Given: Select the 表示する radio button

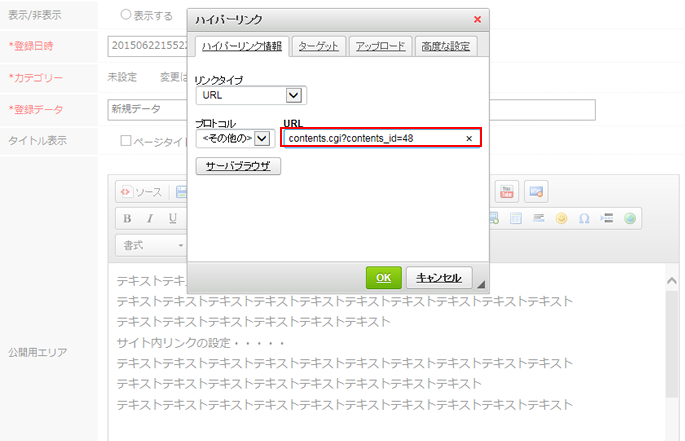Looking at the screenshot, I should click(x=126, y=15).
